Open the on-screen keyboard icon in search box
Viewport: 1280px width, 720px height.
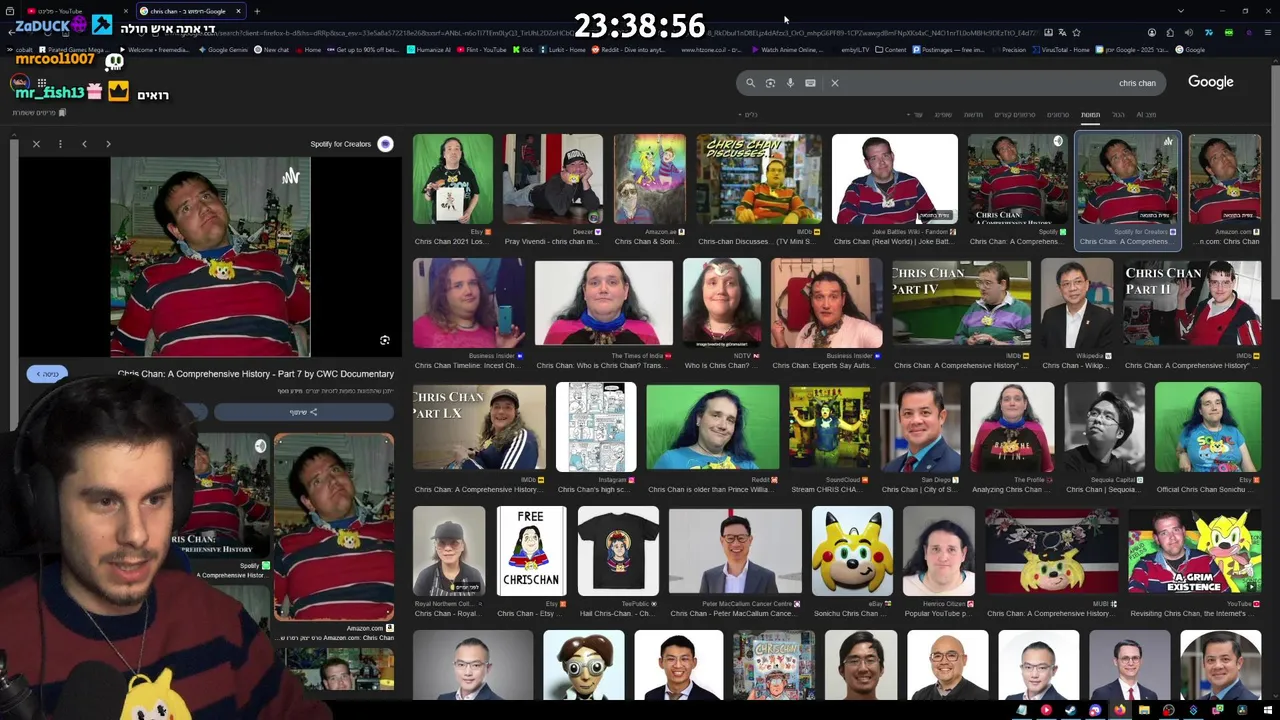pos(810,83)
